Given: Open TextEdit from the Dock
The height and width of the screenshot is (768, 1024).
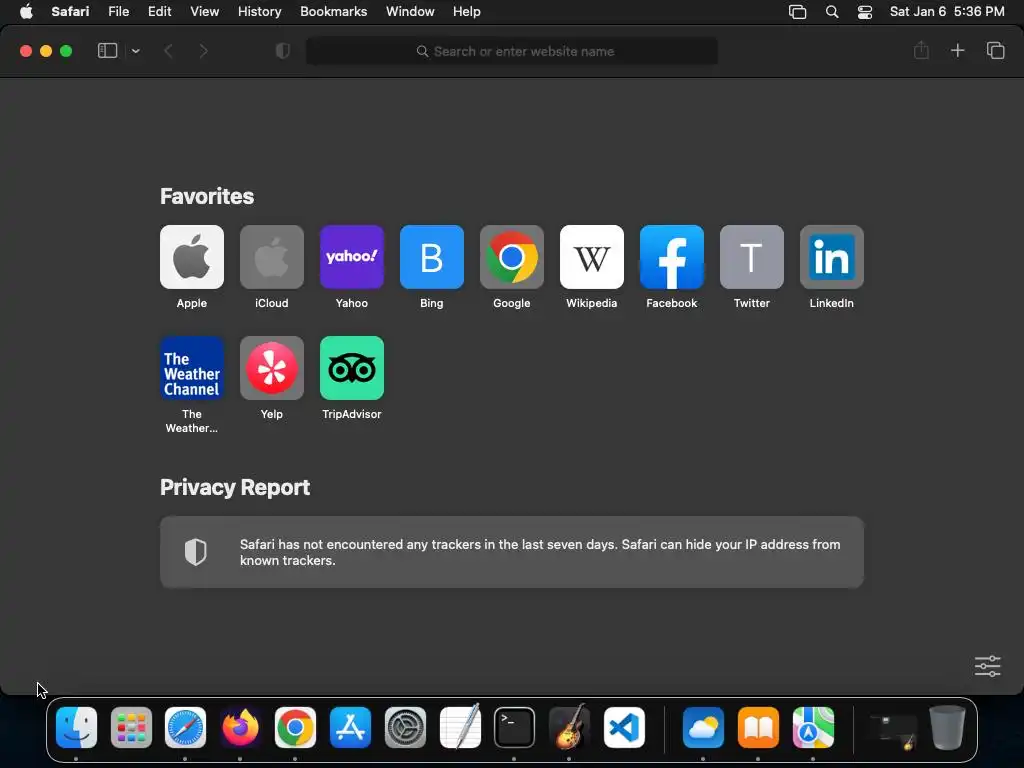Looking at the screenshot, I should click(460, 726).
